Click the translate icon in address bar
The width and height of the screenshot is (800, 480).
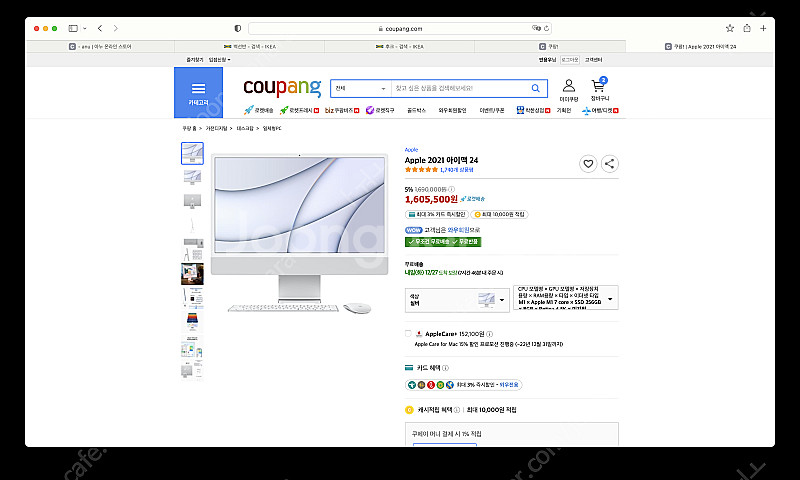(x=536, y=28)
